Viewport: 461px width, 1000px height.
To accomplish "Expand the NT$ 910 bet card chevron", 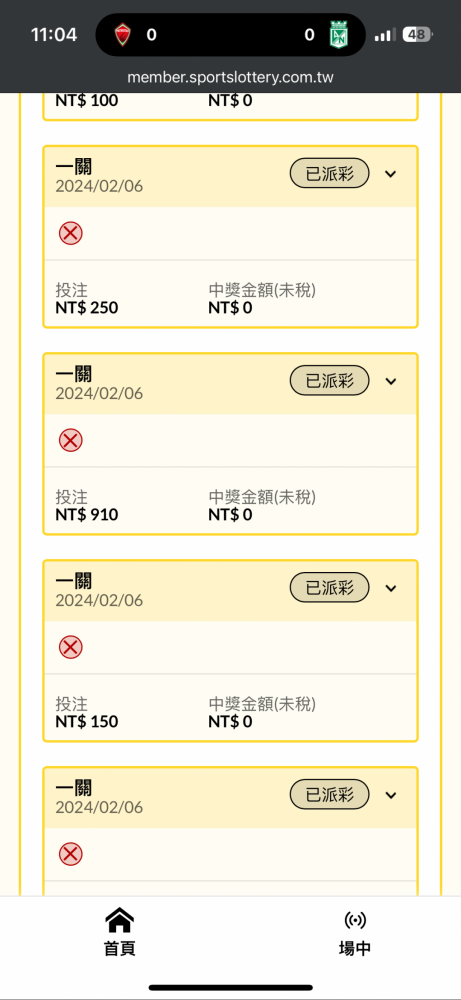I will point(391,381).
